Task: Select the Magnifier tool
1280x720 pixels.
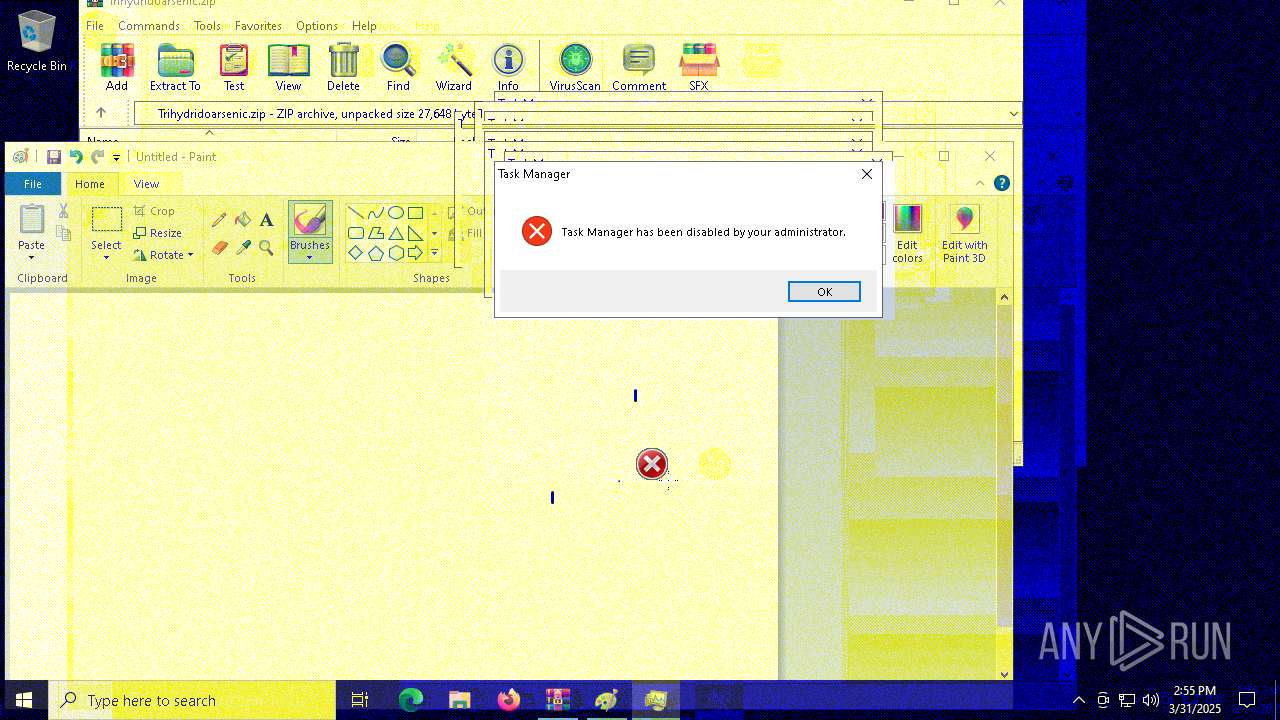Action: tap(266, 247)
